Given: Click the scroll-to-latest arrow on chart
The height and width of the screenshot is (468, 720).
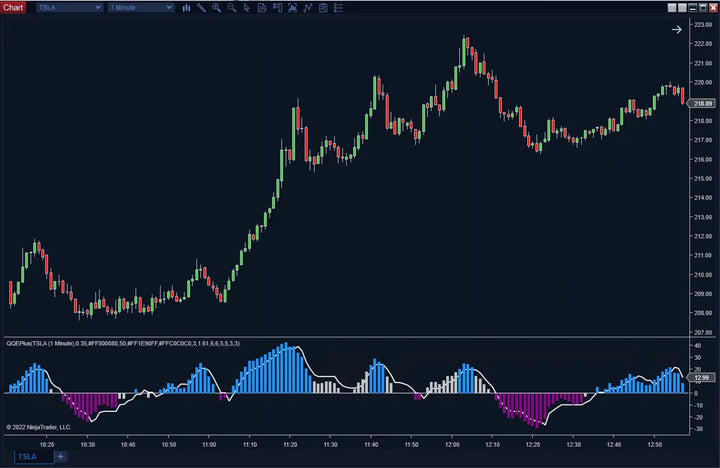Looking at the screenshot, I should click(676, 29).
